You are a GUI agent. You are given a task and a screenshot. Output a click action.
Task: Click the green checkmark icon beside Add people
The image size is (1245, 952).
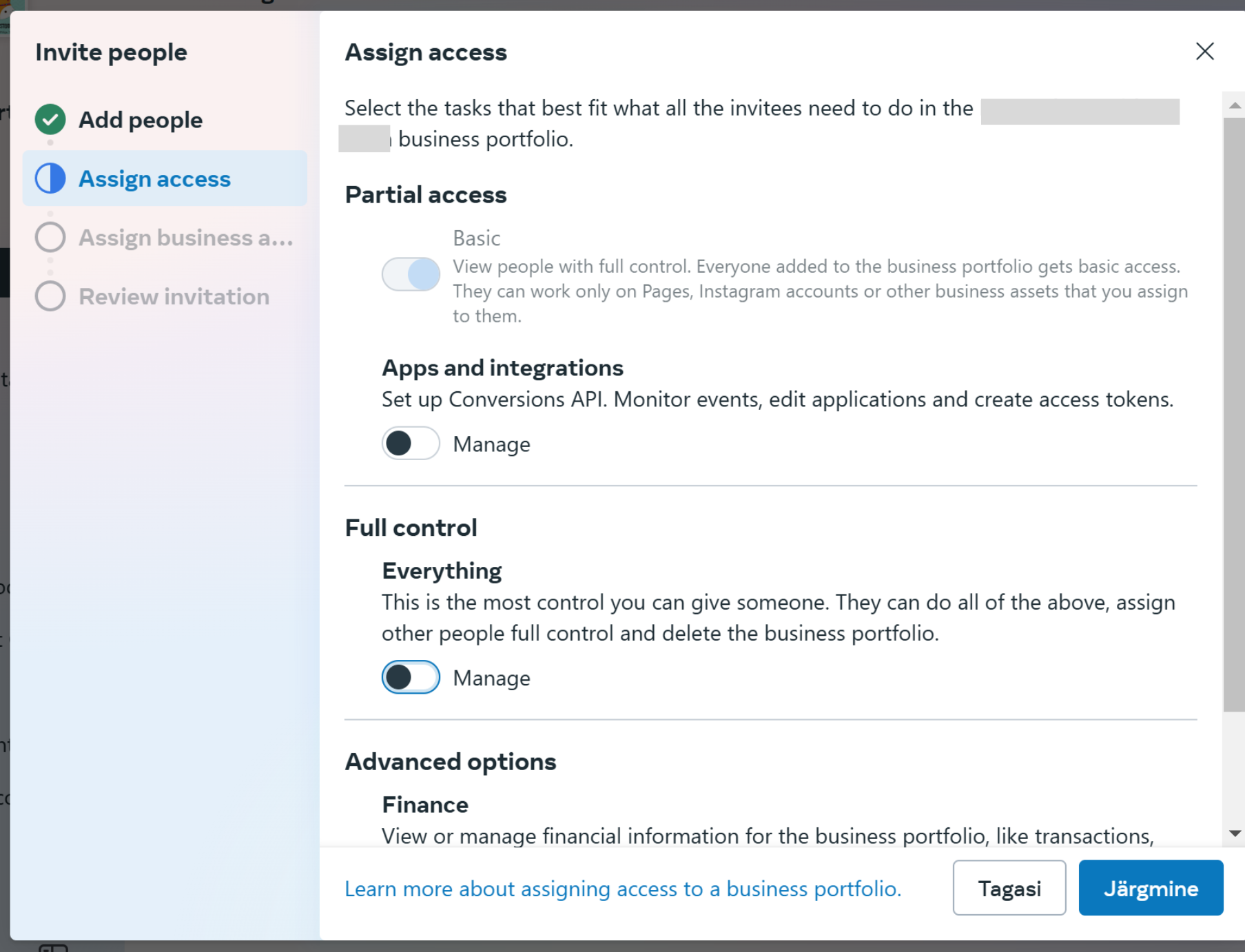coord(50,120)
